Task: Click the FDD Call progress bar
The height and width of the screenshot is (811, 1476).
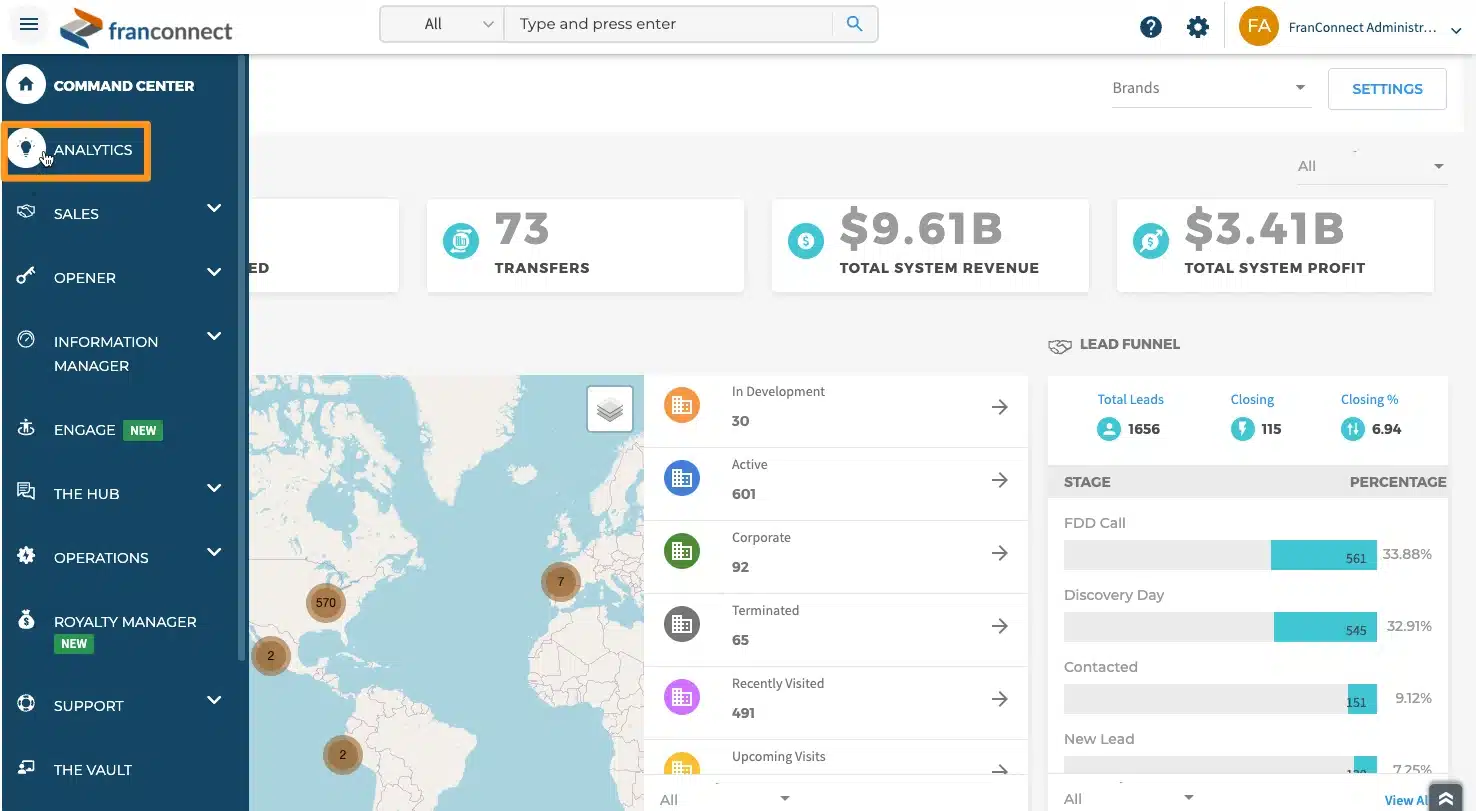Action: pos(1220,555)
